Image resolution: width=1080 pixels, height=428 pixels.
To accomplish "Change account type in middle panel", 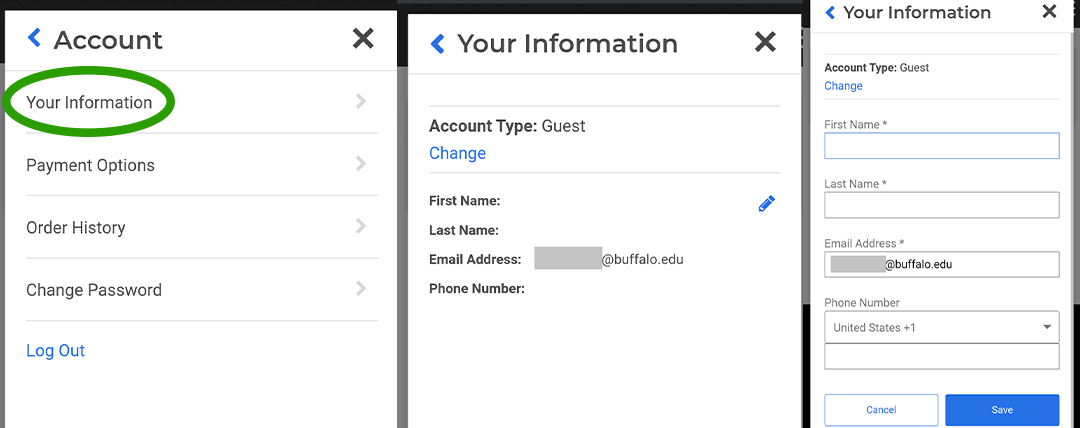I will coord(457,153).
